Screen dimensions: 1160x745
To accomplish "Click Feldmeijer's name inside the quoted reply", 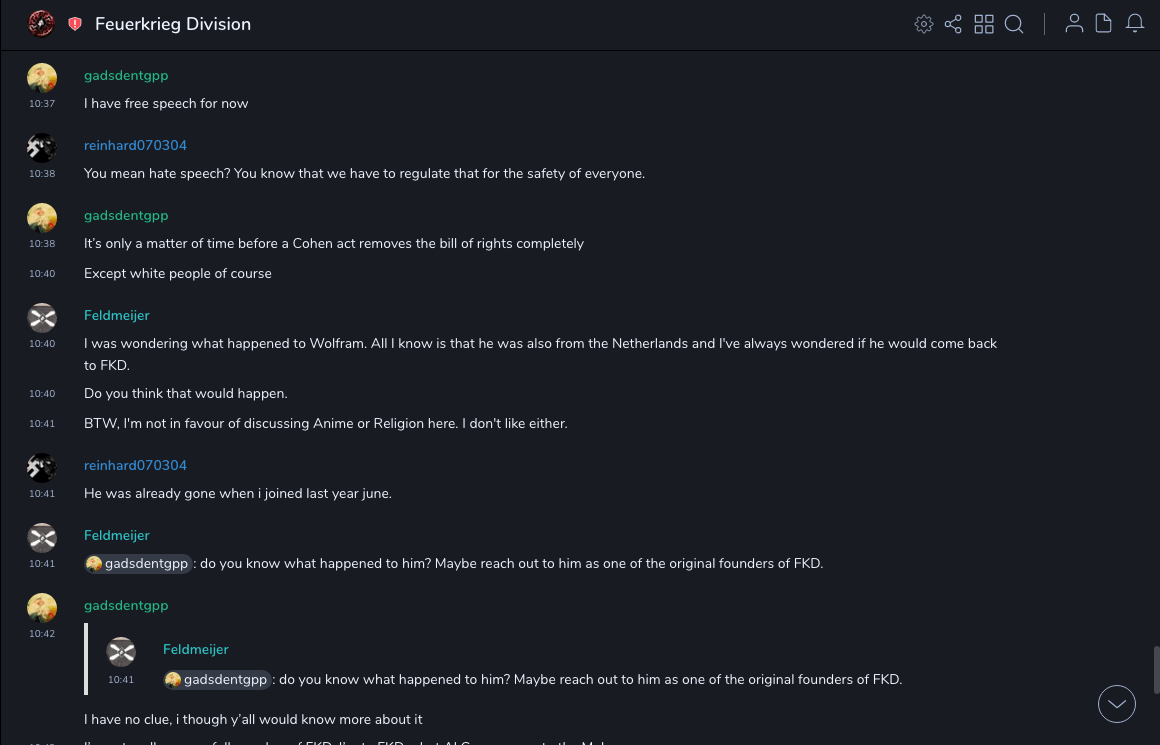I will click(x=196, y=650).
